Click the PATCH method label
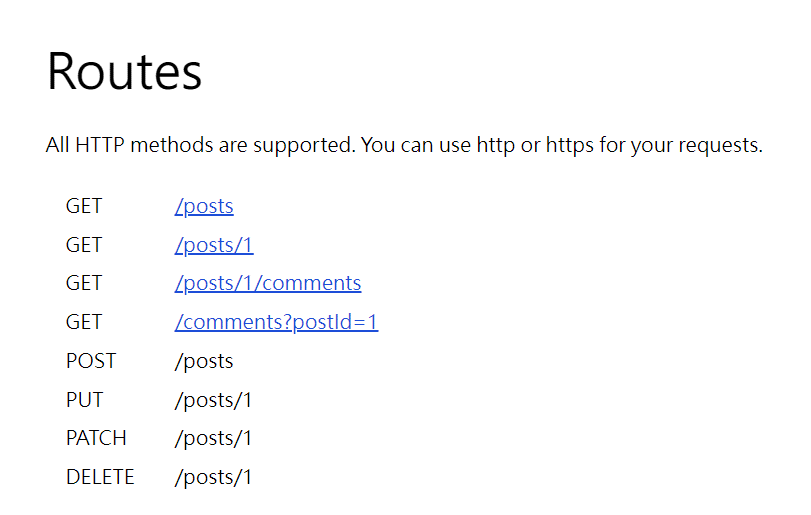 96,438
